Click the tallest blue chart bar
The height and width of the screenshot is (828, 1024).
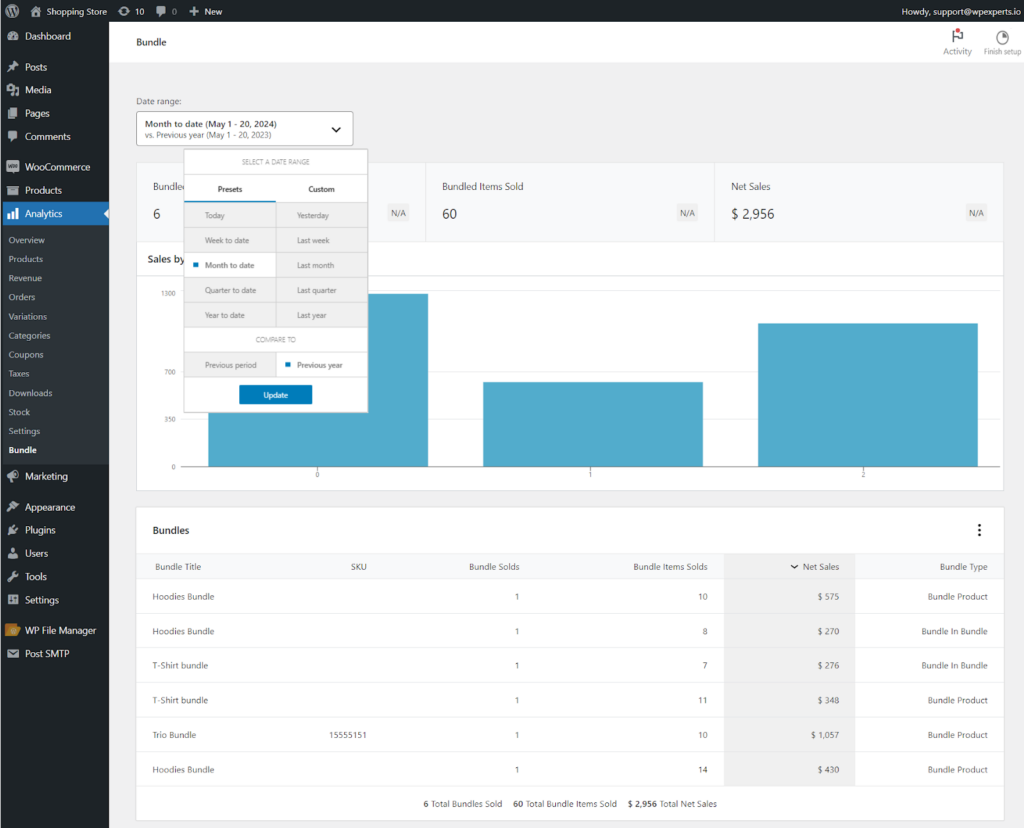(398, 380)
